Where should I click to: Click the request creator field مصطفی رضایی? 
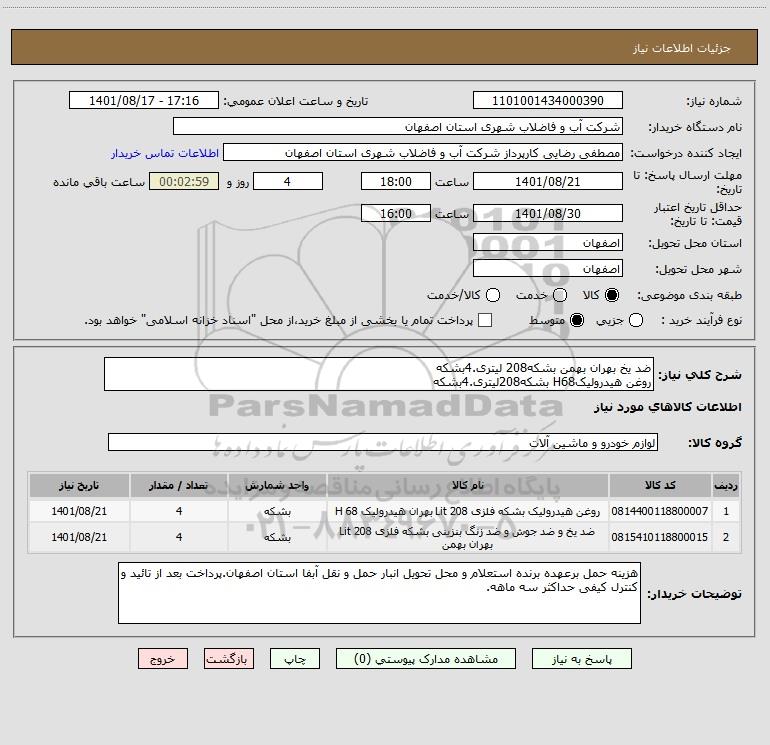(423, 152)
